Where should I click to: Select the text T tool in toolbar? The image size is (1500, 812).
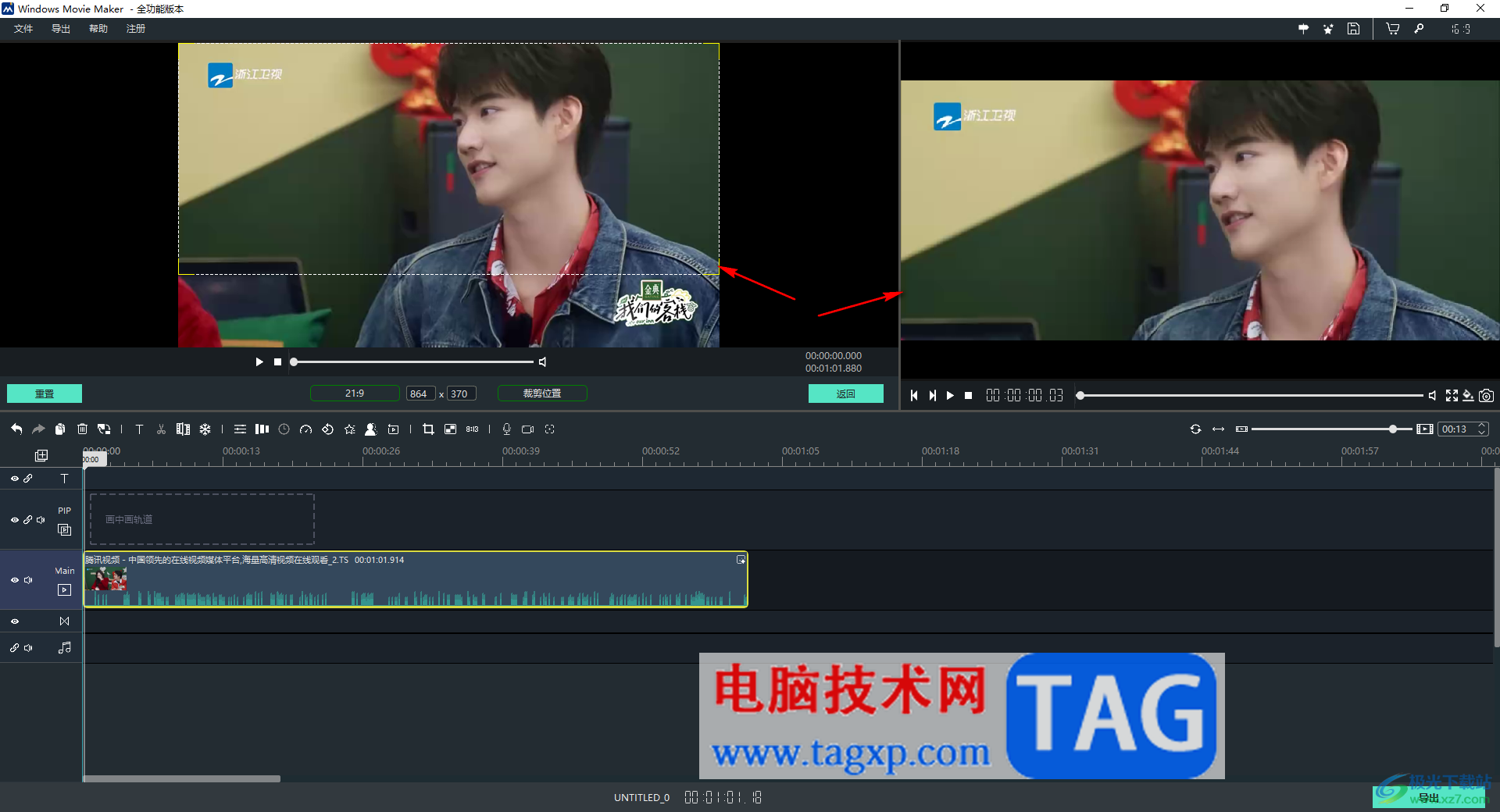point(139,429)
